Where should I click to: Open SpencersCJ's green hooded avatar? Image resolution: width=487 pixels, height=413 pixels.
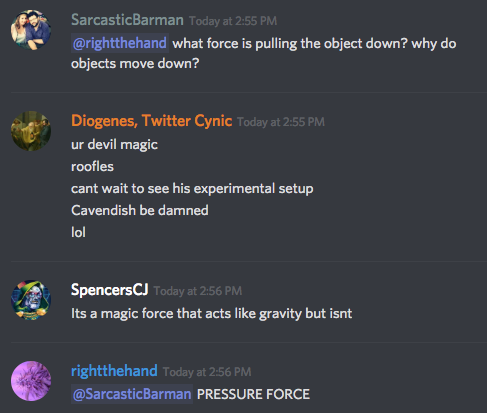coord(31,300)
